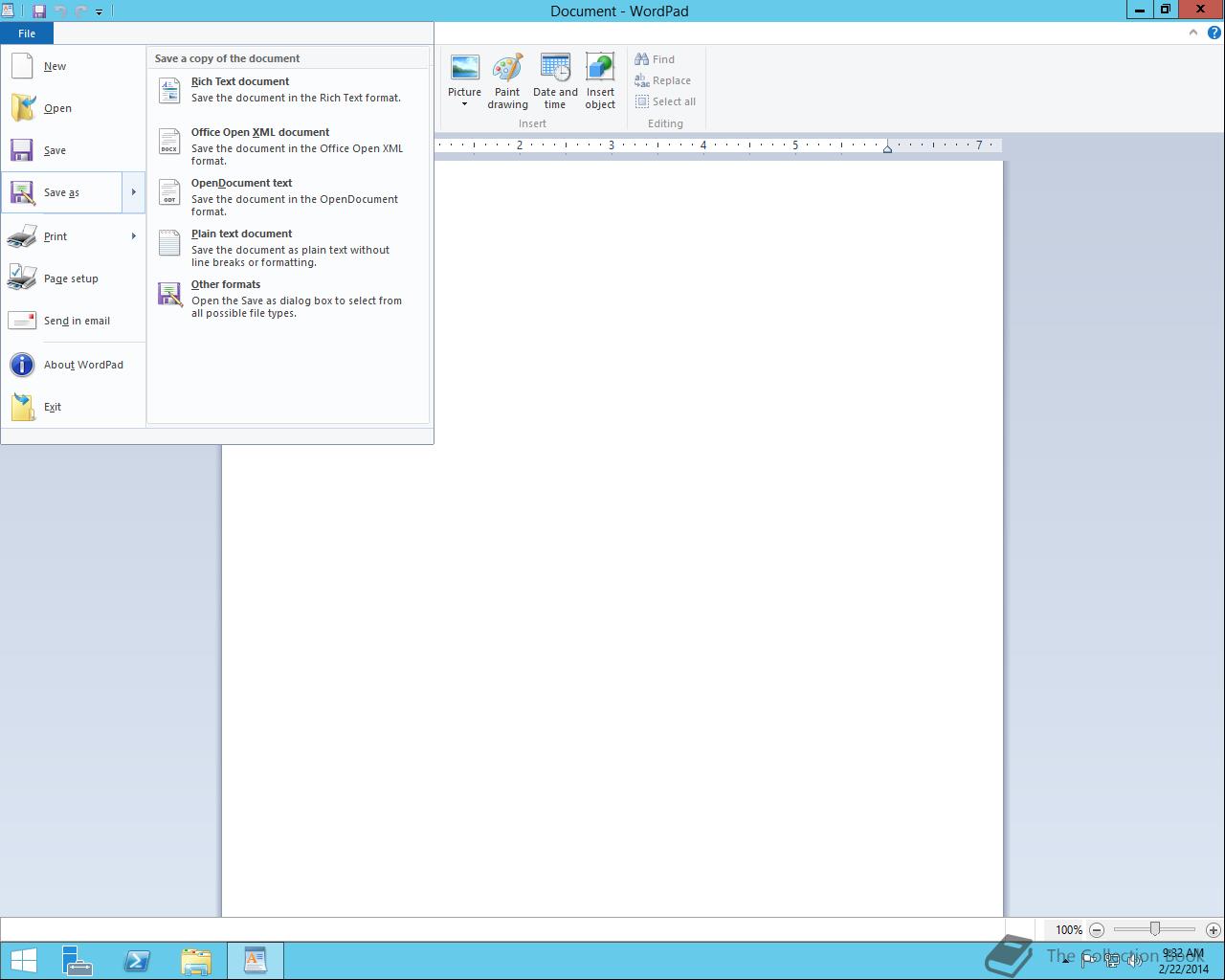Image resolution: width=1225 pixels, height=980 pixels.
Task: Open the Windows Start button
Action: click(23, 961)
